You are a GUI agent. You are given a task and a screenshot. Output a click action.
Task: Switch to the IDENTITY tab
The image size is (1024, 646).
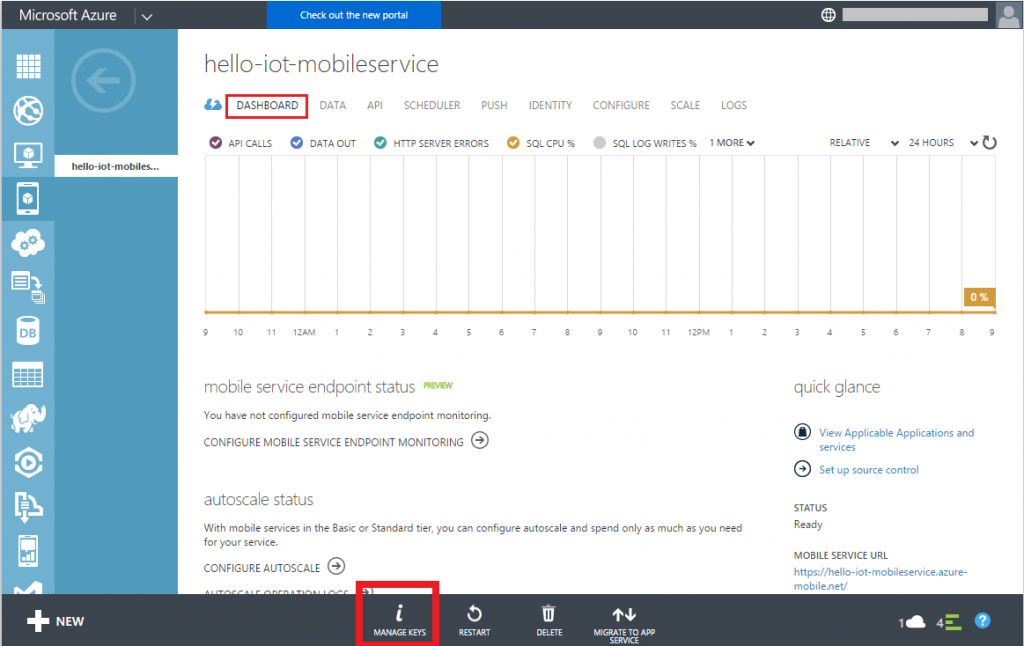point(550,105)
